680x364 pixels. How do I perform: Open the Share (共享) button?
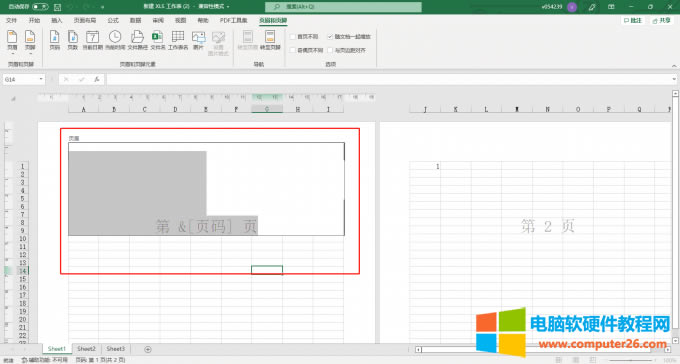pos(661,20)
